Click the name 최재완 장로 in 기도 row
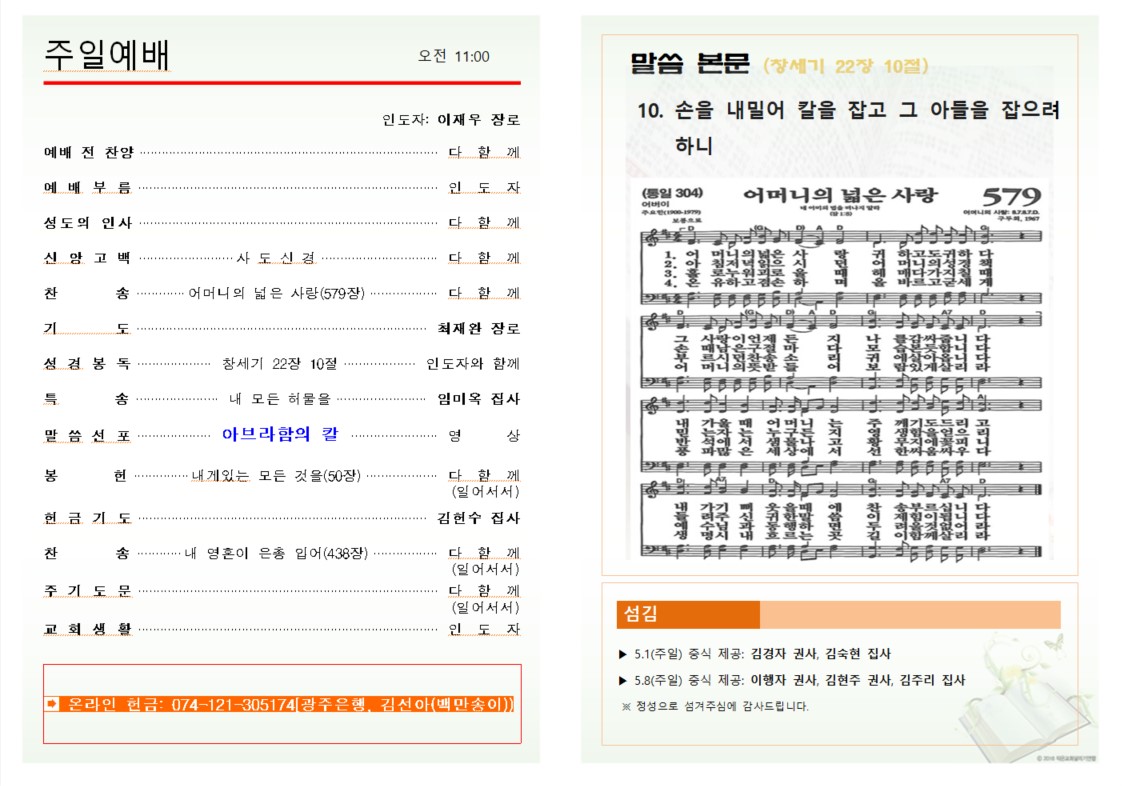 coord(478,328)
